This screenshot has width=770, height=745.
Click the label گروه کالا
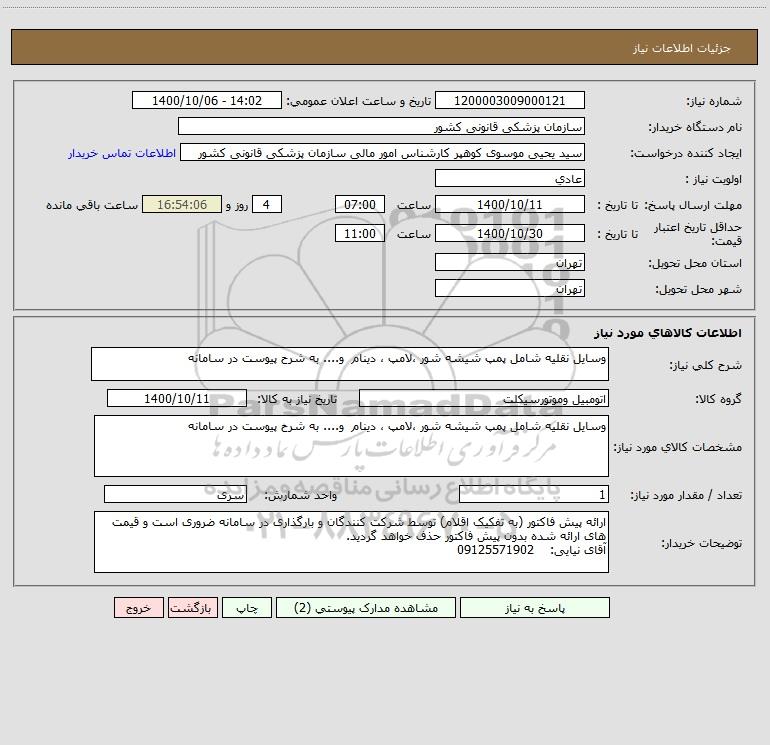click(x=718, y=399)
